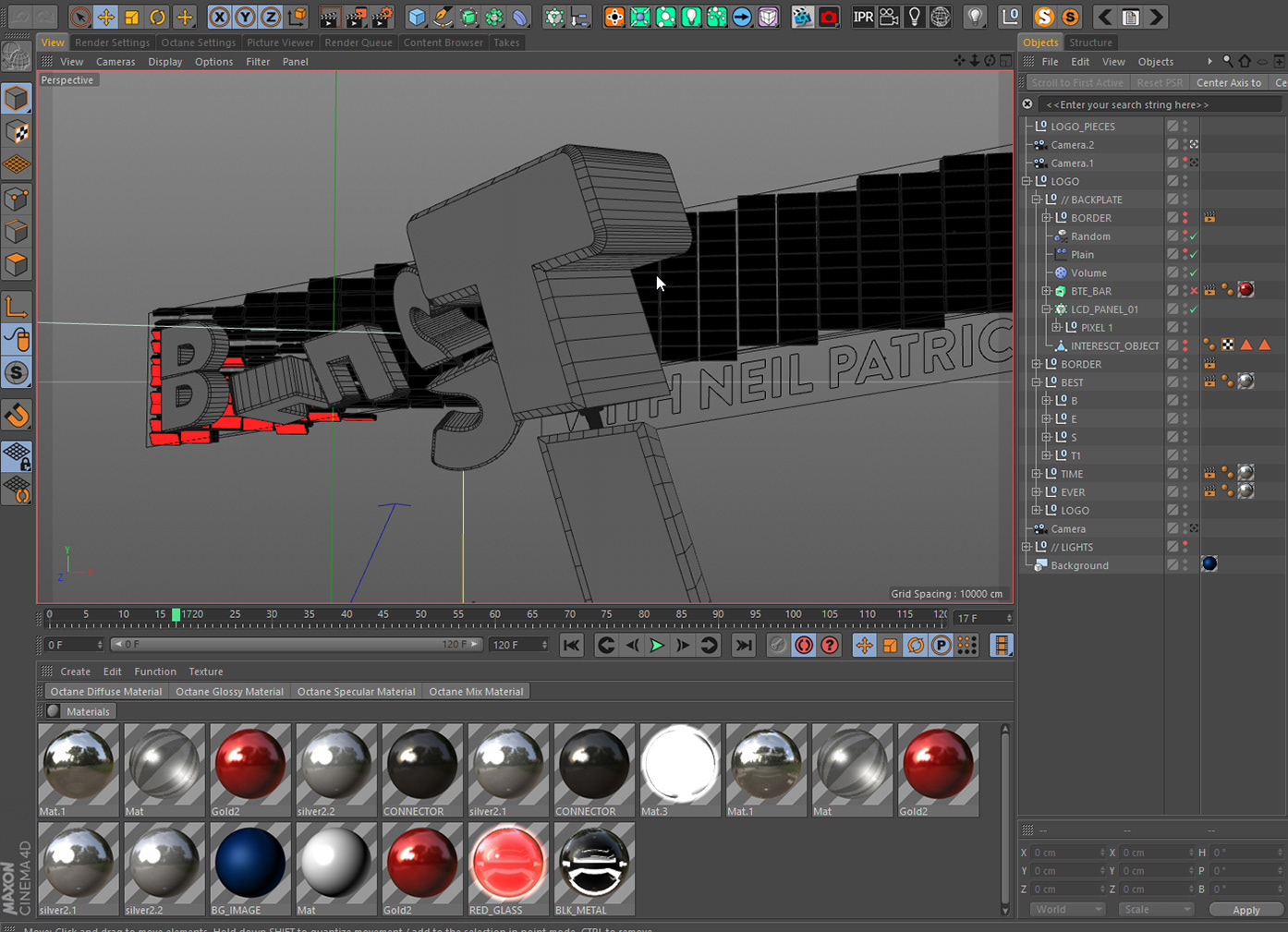Select the Background object in tree

point(1079,565)
